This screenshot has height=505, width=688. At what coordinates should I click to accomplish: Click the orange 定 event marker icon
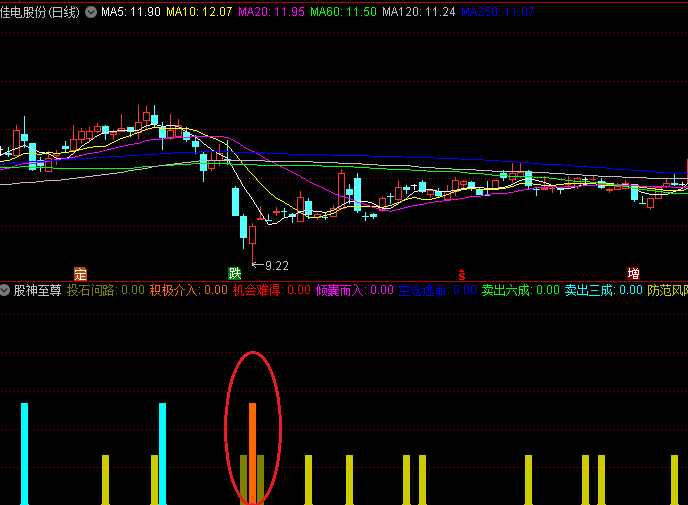pyautogui.click(x=80, y=274)
